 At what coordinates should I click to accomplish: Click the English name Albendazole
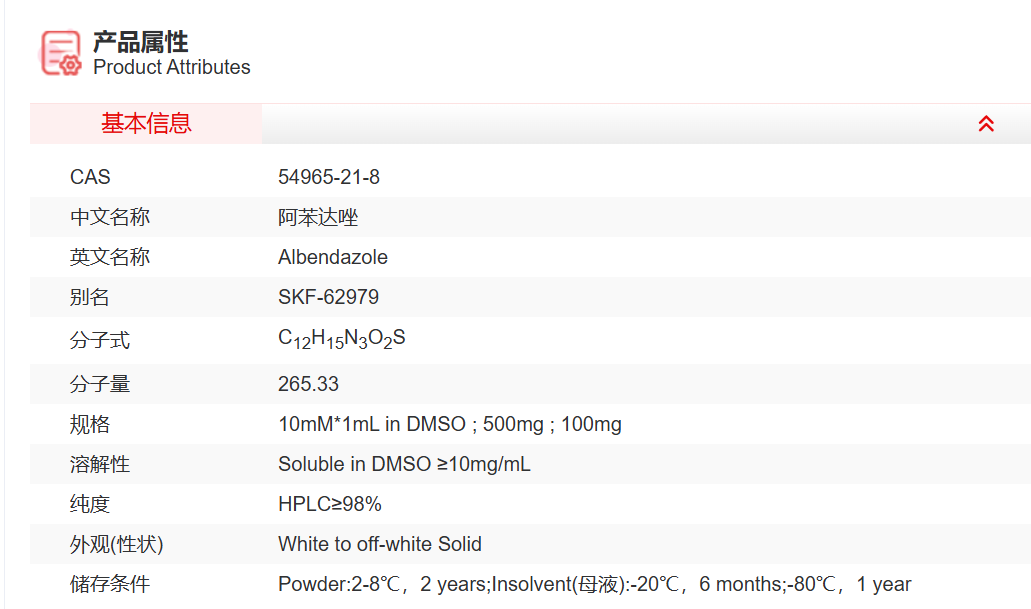[x=333, y=257]
